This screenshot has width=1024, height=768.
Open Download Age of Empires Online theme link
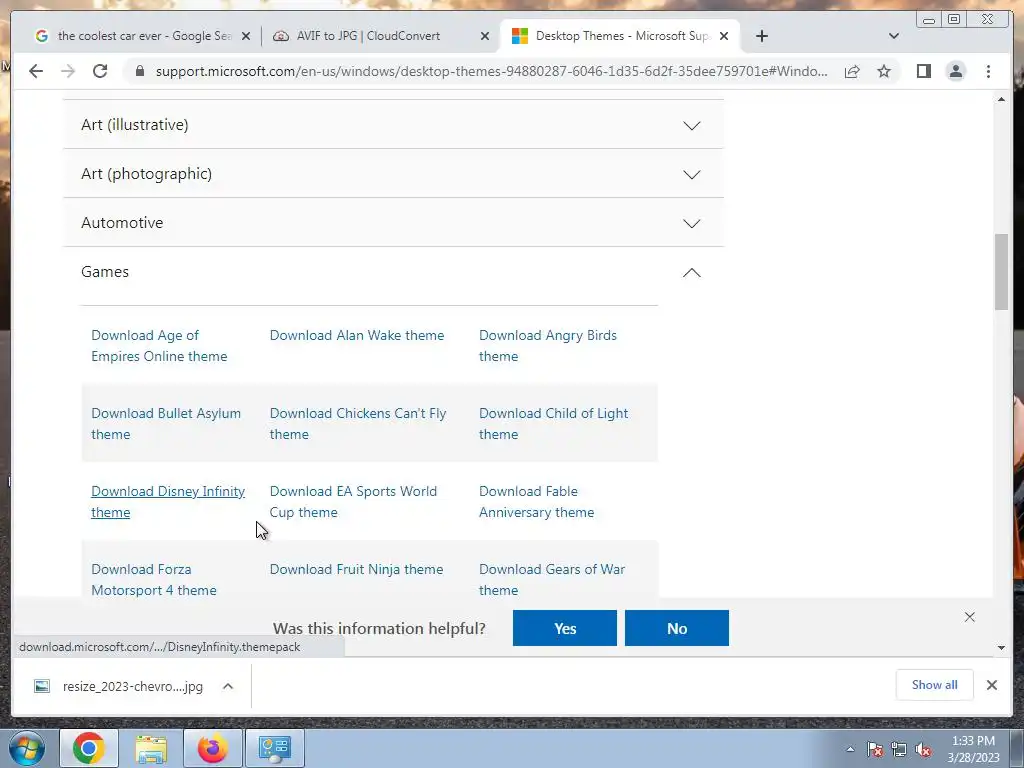point(159,345)
